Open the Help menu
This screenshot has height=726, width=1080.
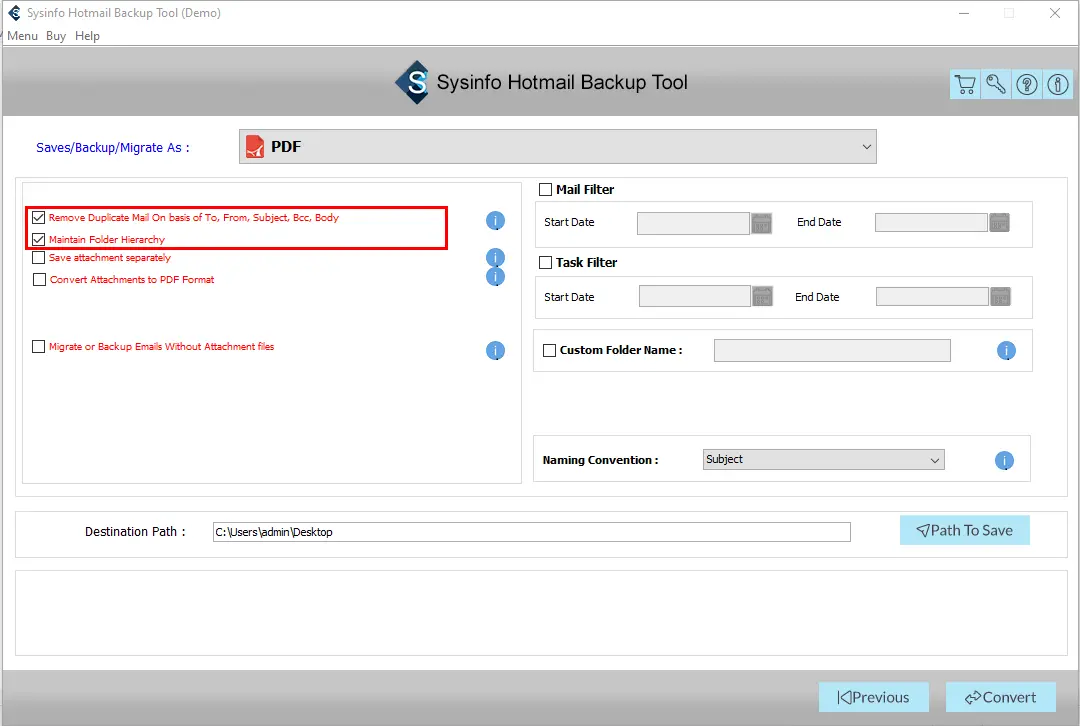coord(87,36)
